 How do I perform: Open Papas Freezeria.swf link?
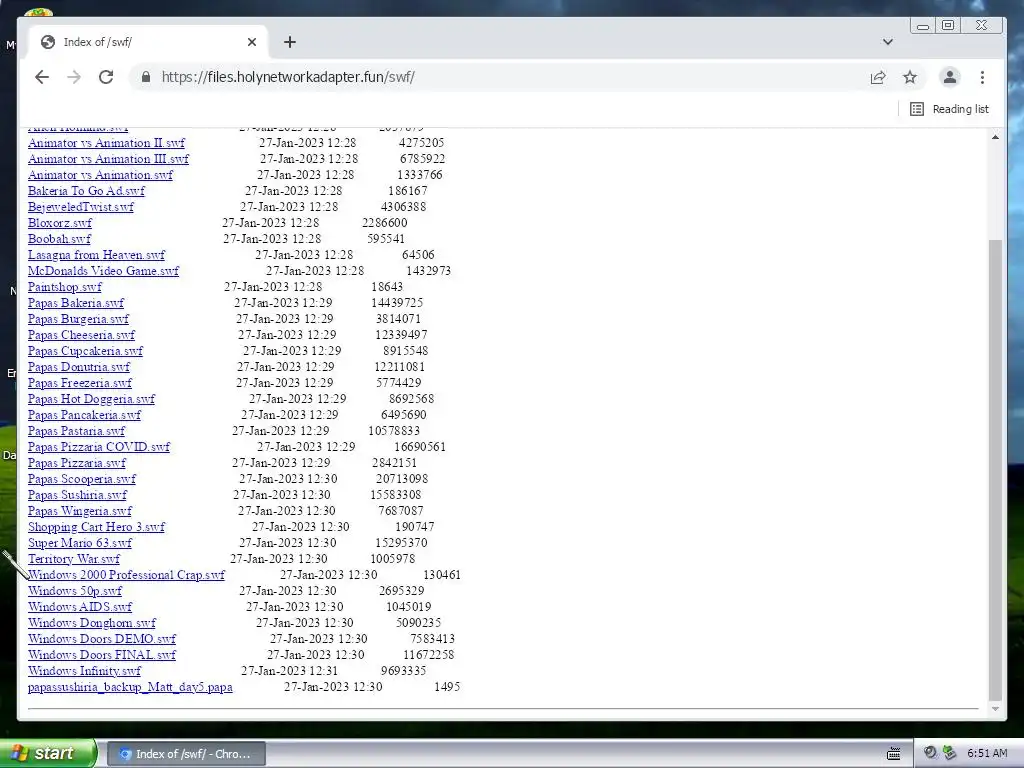[80, 383]
